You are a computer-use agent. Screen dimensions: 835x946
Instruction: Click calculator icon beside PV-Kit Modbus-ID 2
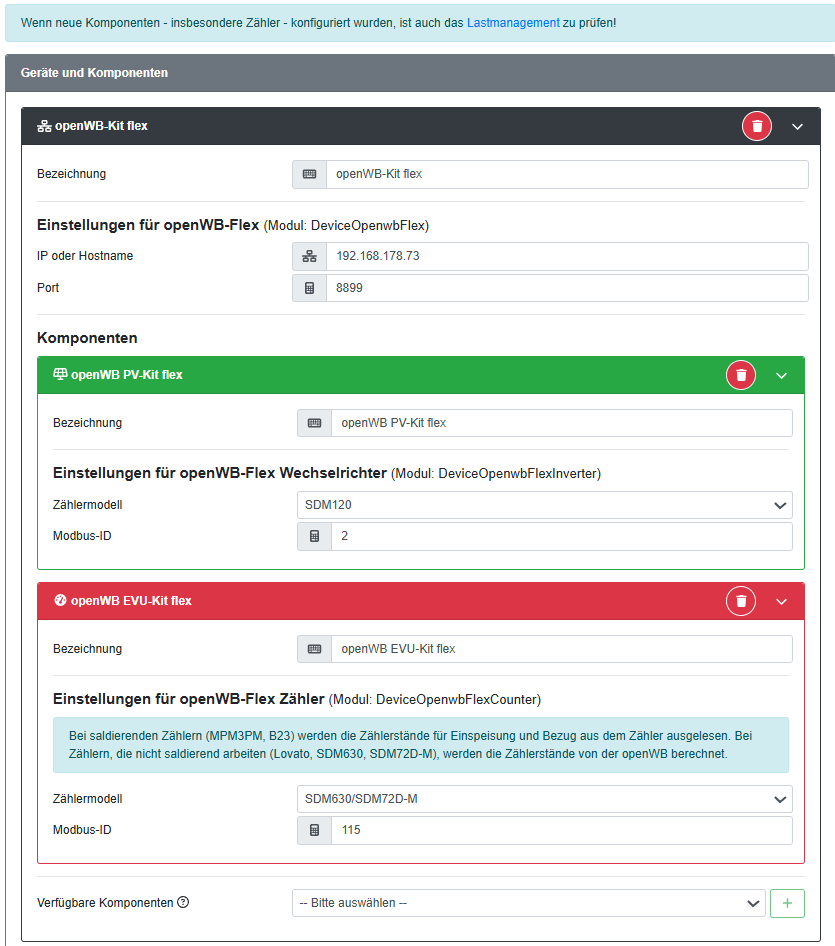pyautogui.click(x=314, y=536)
